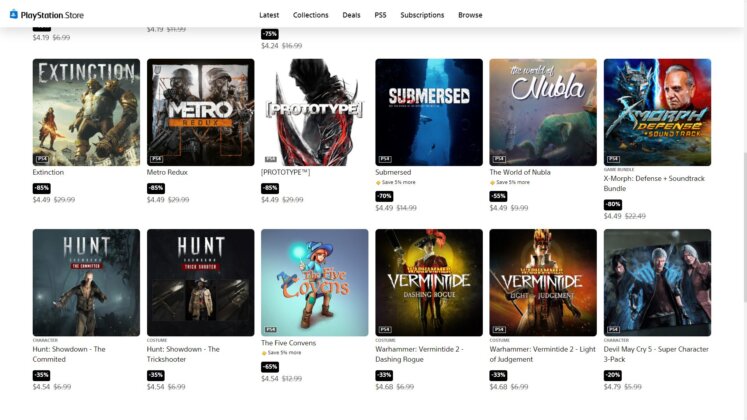Select The World of Nubla cover thumbnail

(543, 112)
